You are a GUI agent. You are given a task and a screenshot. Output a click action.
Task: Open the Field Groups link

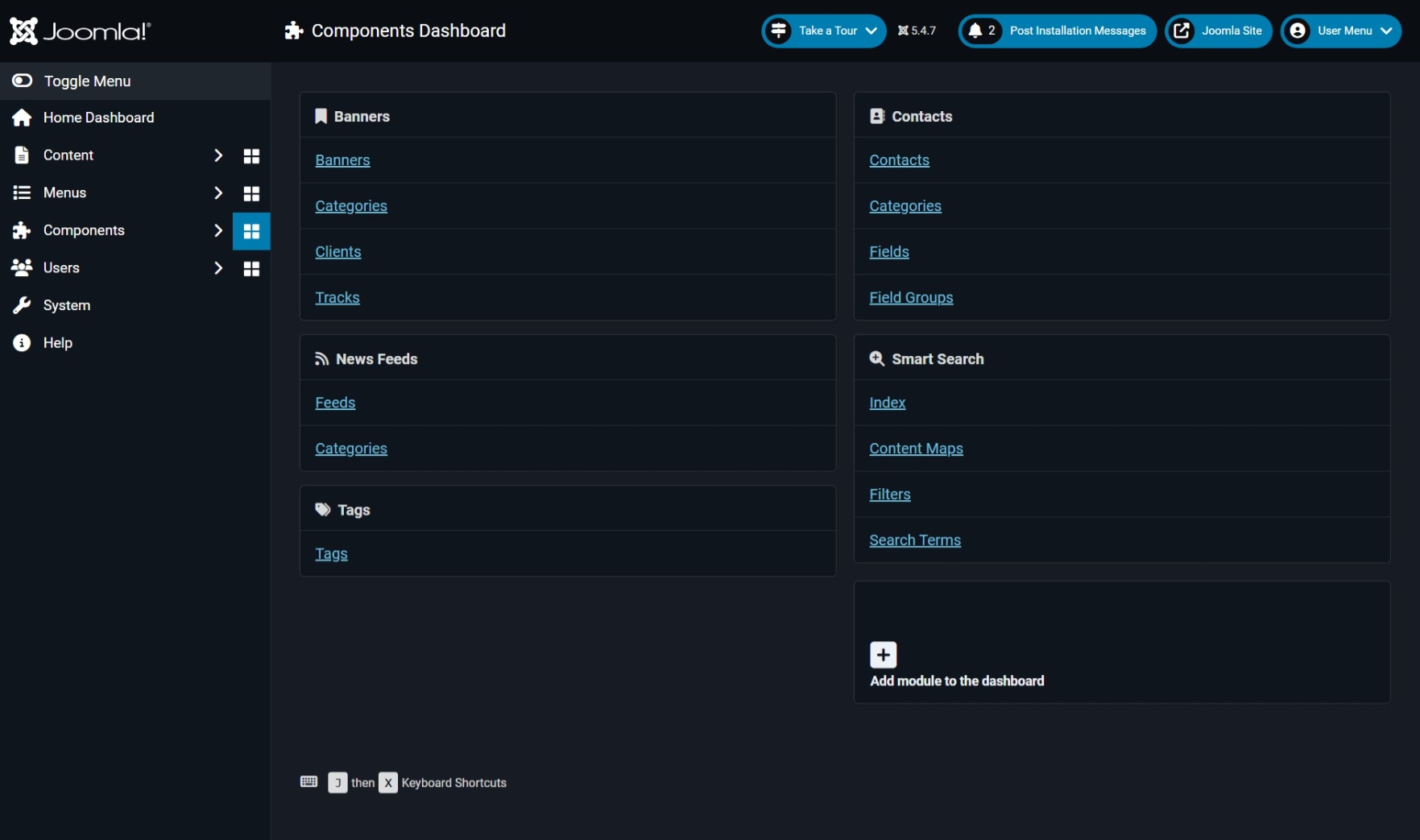(911, 298)
